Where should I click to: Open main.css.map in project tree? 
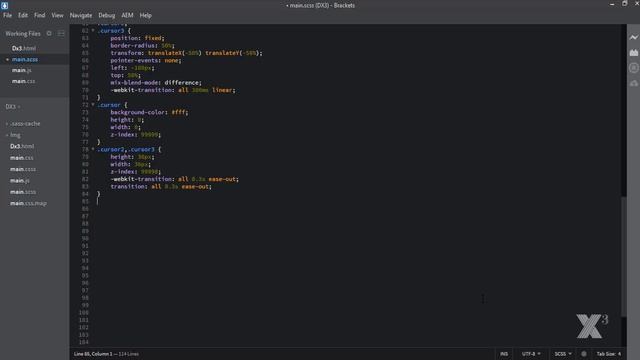[28, 203]
